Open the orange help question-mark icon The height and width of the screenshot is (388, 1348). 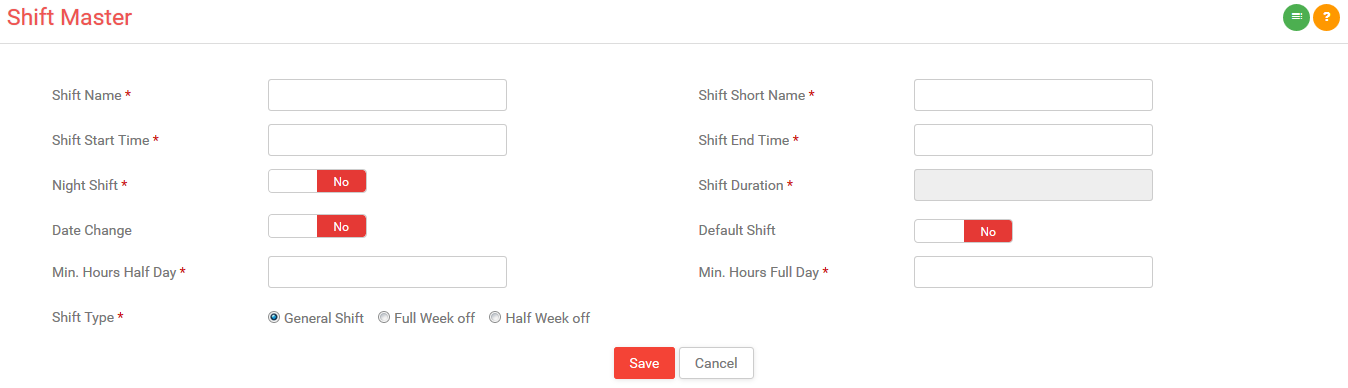pos(1326,17)
